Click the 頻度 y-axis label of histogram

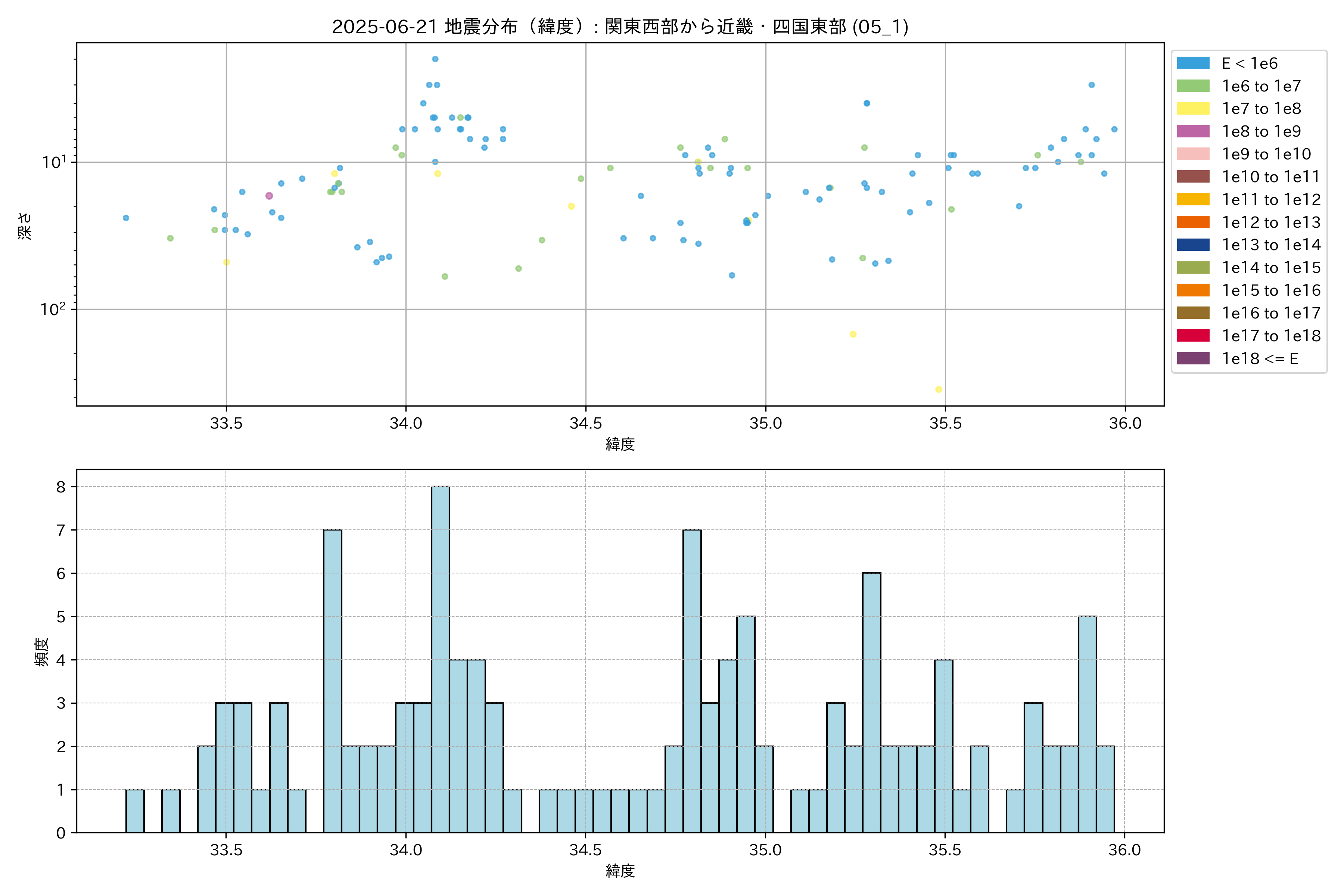click(41, 652)
